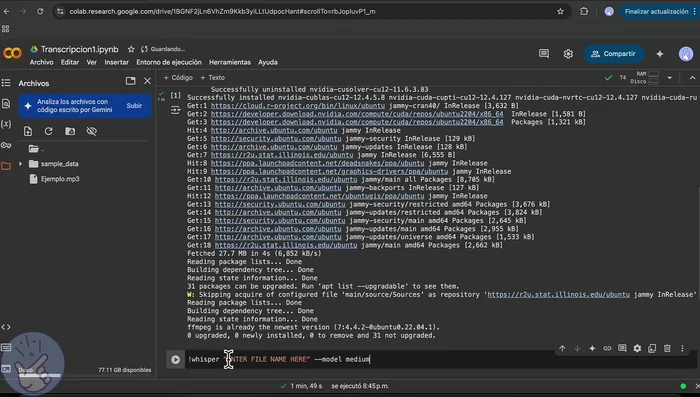This screenshot has height=397, width=700.
Task: Reload the browser page
Action: click(x=40, y=12)
